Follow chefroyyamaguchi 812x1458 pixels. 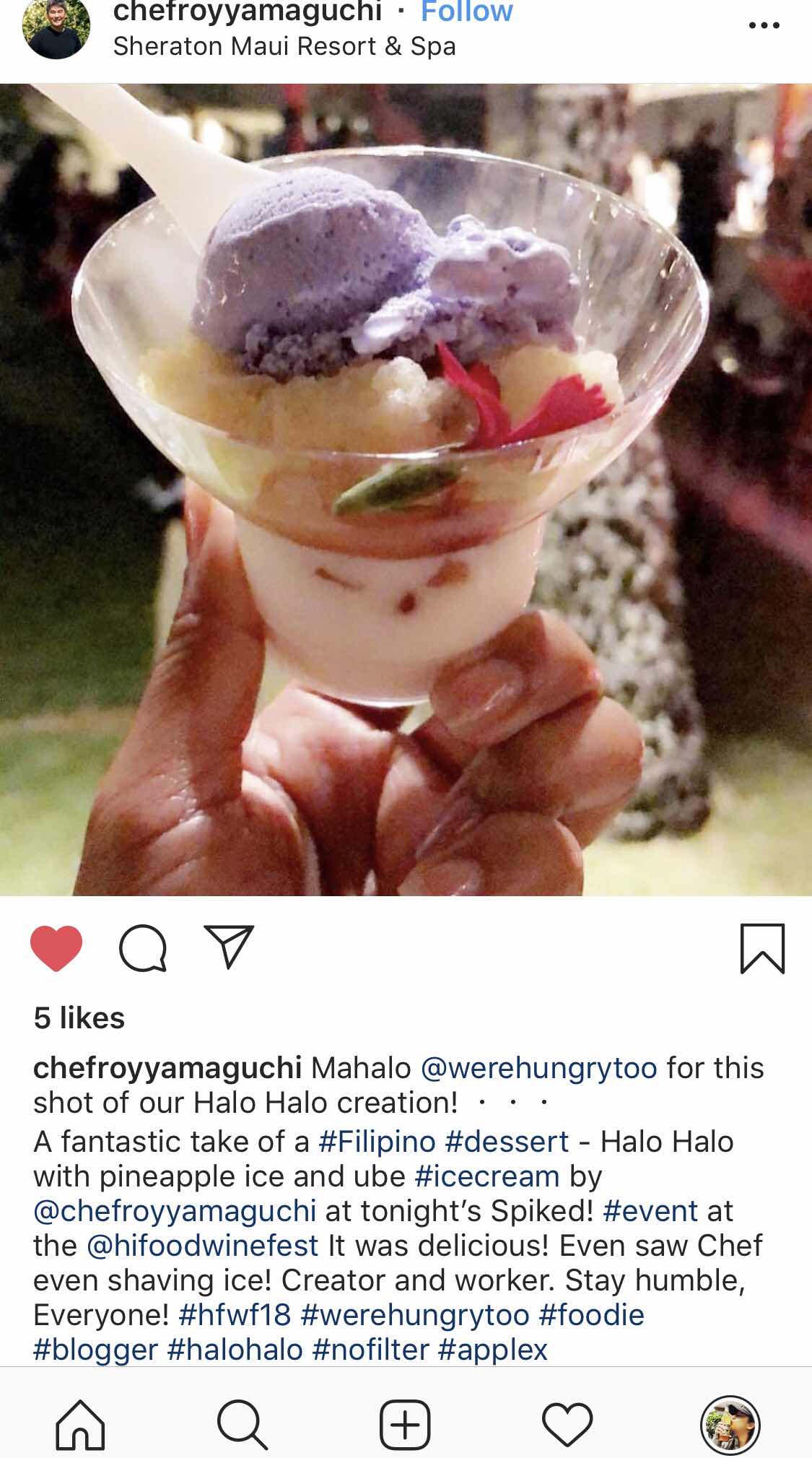click(x=467, y=12)
